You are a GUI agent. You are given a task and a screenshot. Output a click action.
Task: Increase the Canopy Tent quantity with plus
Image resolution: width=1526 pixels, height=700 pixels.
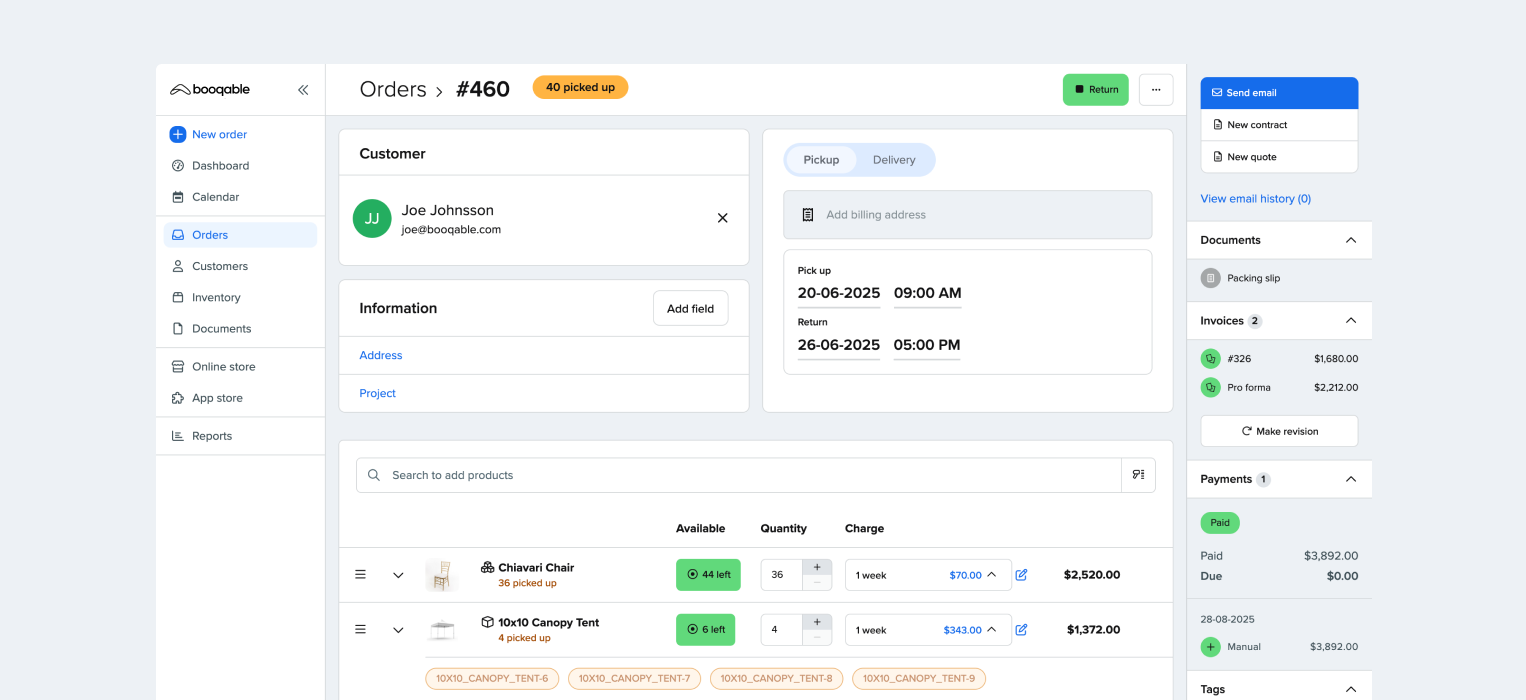(x=817, y=622)
